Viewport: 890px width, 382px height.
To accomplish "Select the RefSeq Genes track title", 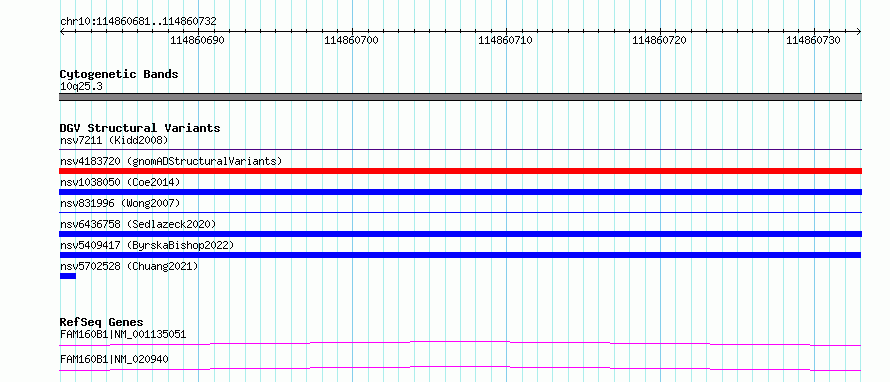I will [x=102, y=322].
